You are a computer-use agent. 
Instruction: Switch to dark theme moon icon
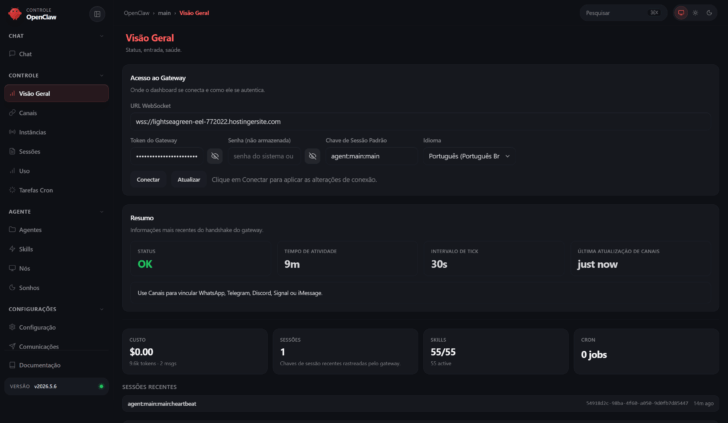click(x=709, y=13)
